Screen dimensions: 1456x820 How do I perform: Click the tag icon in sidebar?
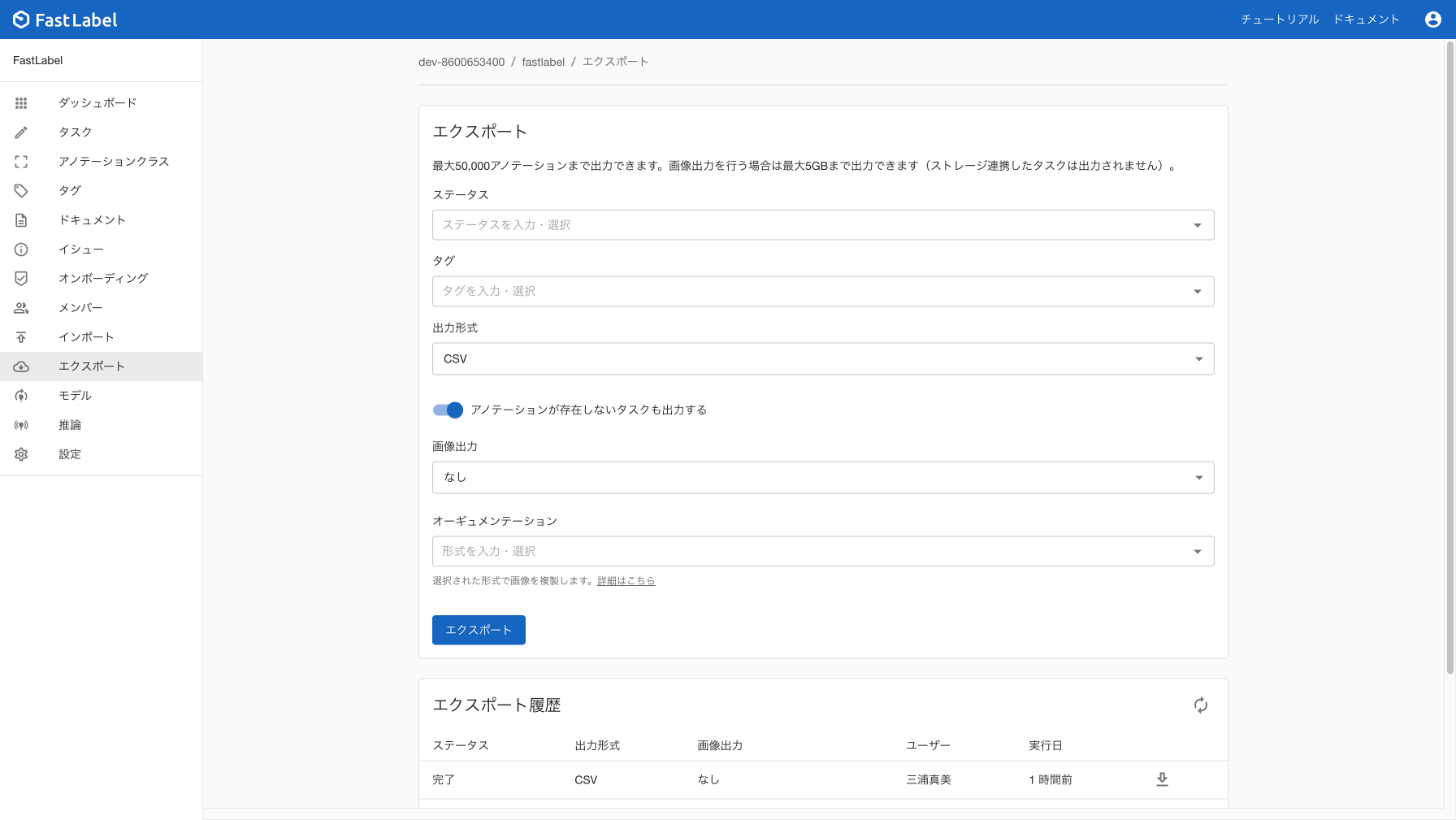tap(21, 191)
